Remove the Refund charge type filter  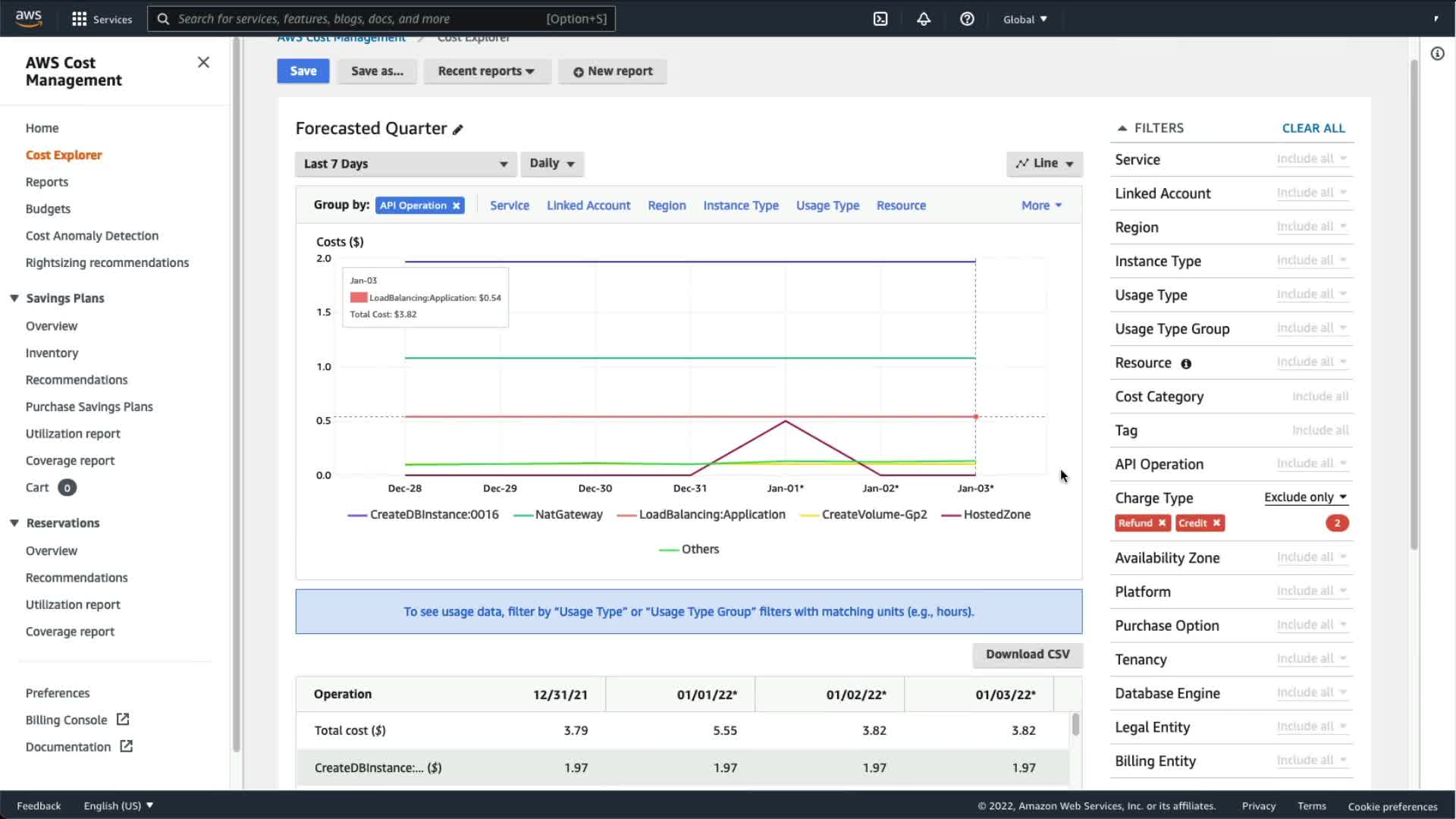1162,523
